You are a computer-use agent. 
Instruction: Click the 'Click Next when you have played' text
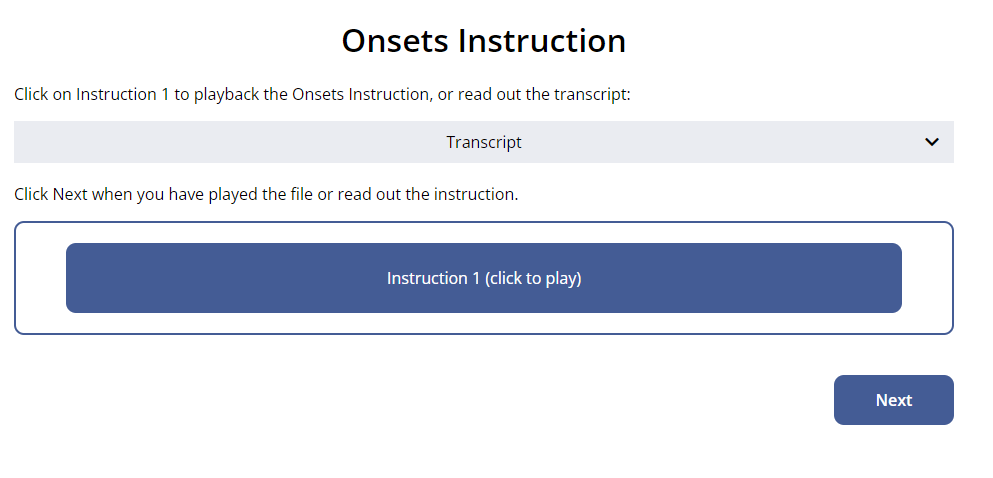[x=266, y=194]
